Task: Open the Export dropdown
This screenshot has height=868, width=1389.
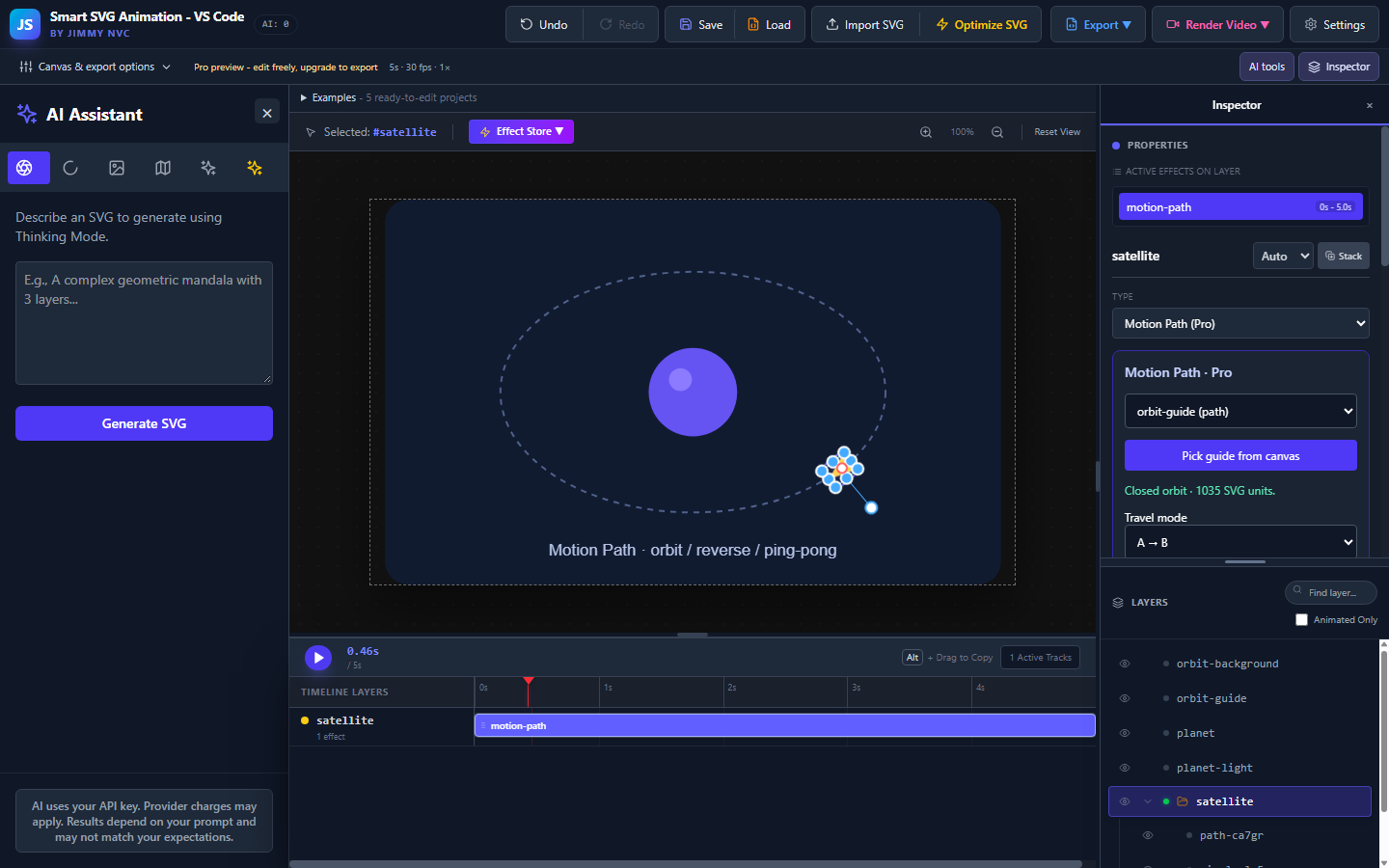Action: (1098, 24)
